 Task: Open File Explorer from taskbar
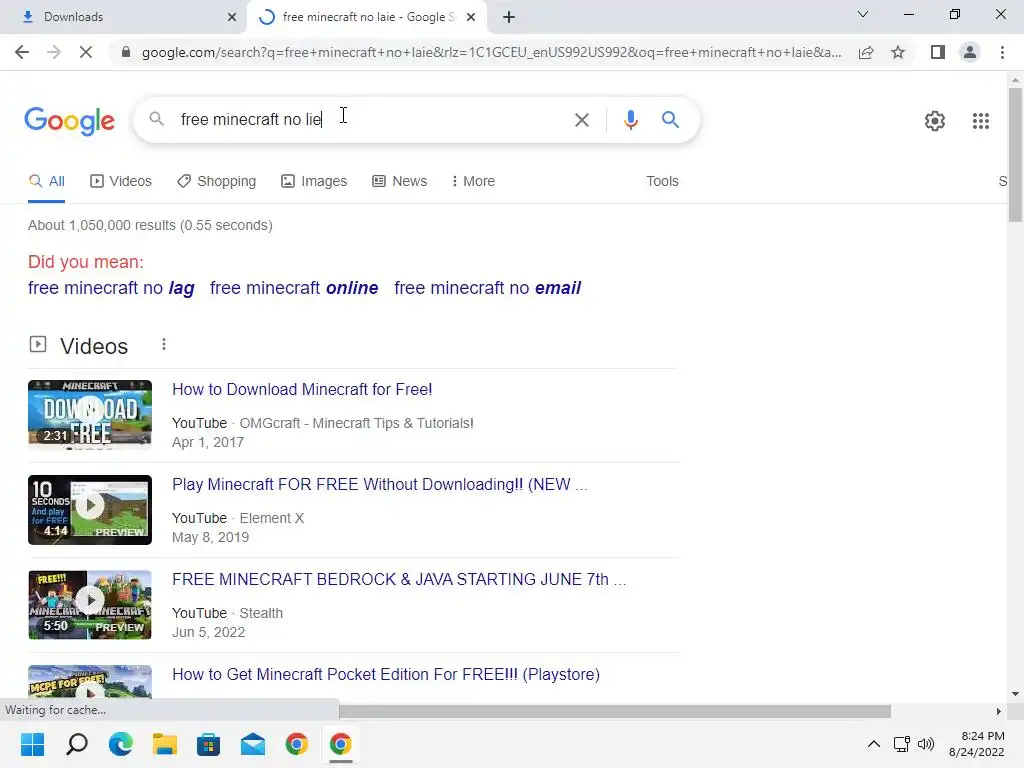pyautogui.click(x=165, y=744)
